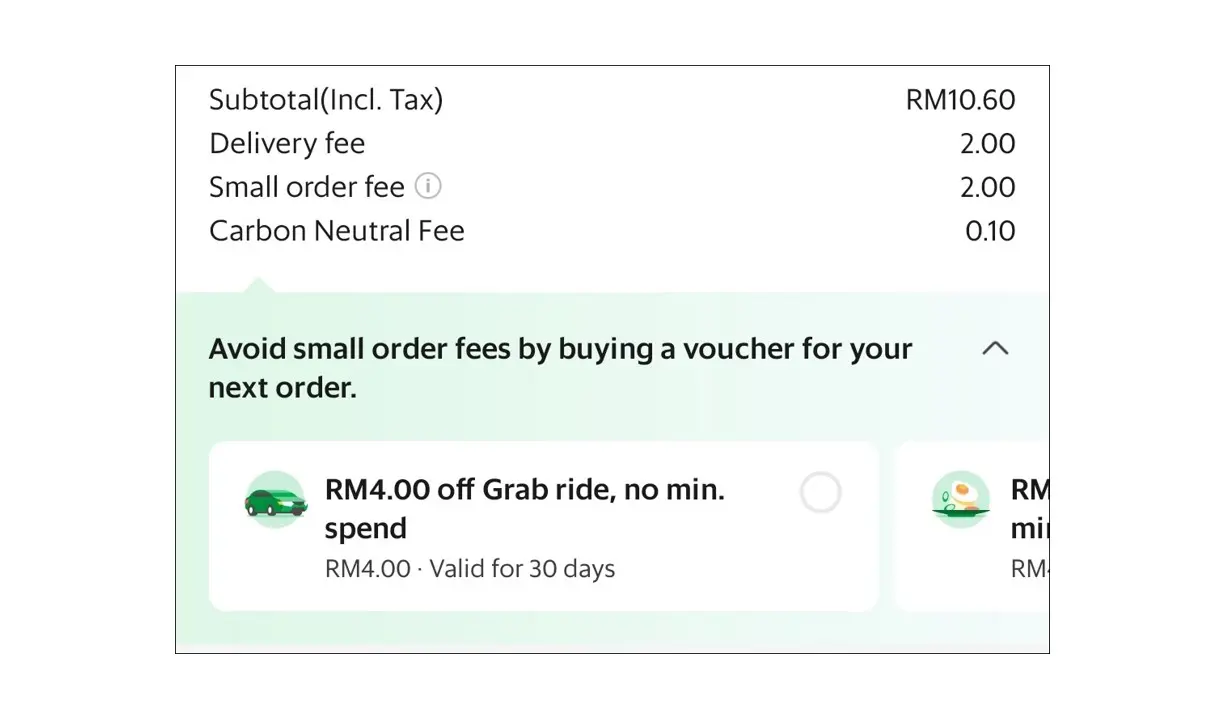
Task: Click the RM10.60 subtotal amount
Action: coord(960,100)
